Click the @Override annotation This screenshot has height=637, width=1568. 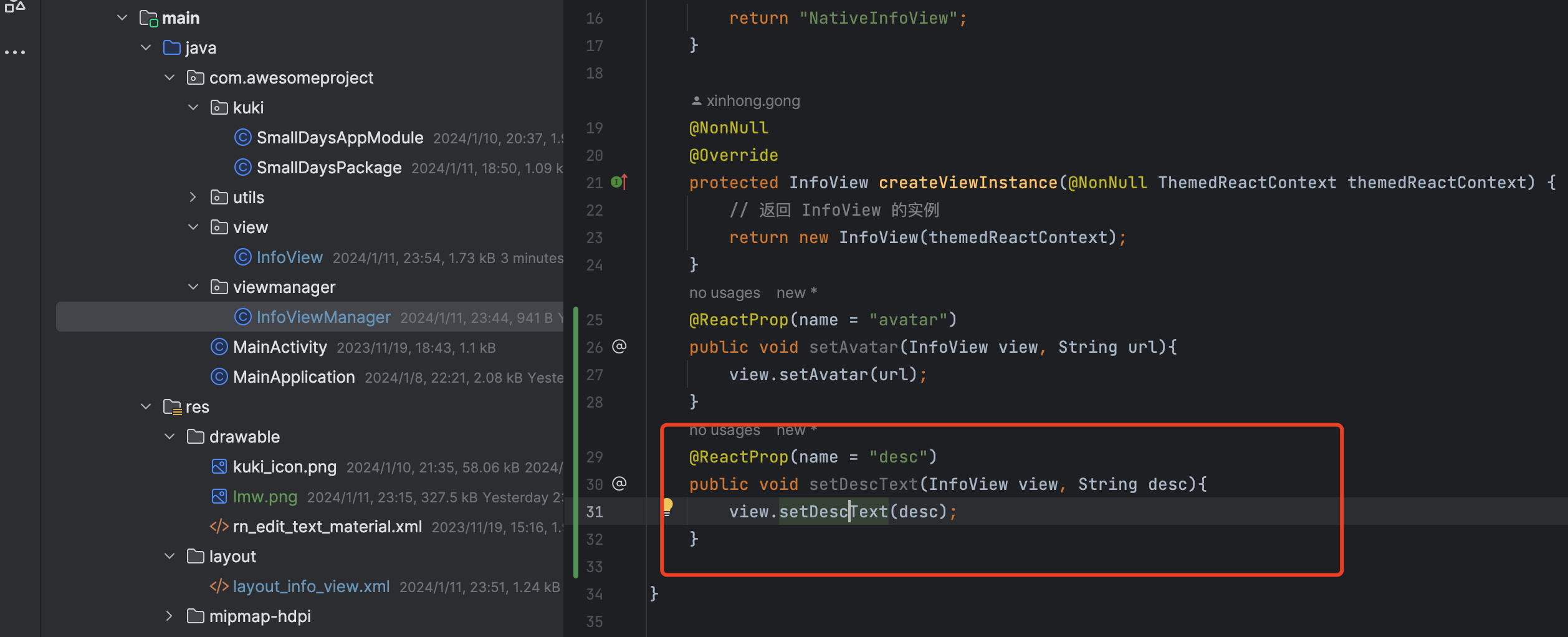[x=734, y=155]
